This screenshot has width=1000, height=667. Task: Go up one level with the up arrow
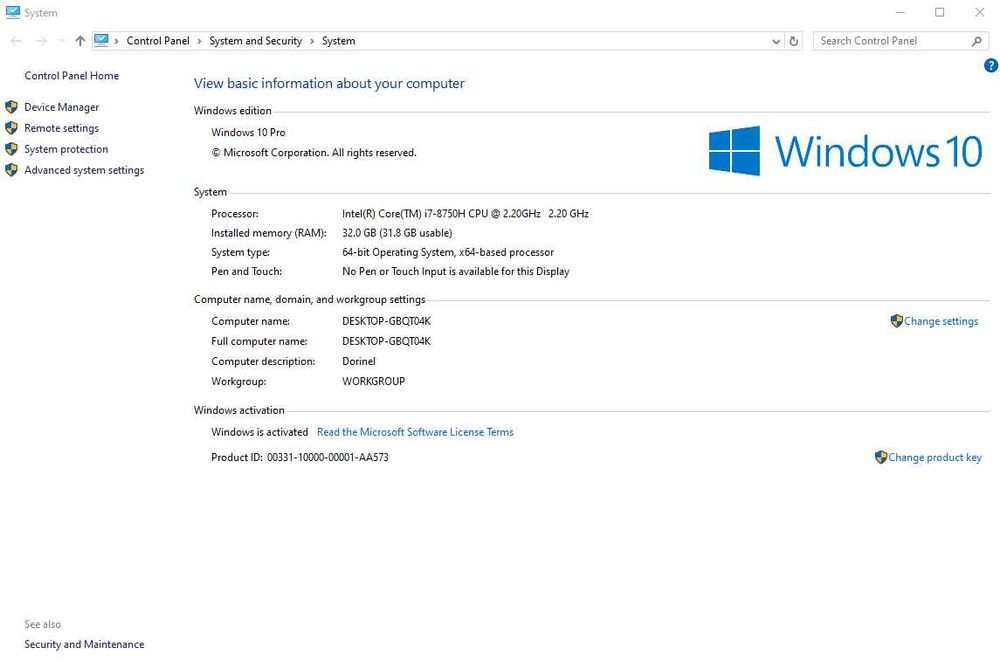pyautogui.click(x=80, y=41)
